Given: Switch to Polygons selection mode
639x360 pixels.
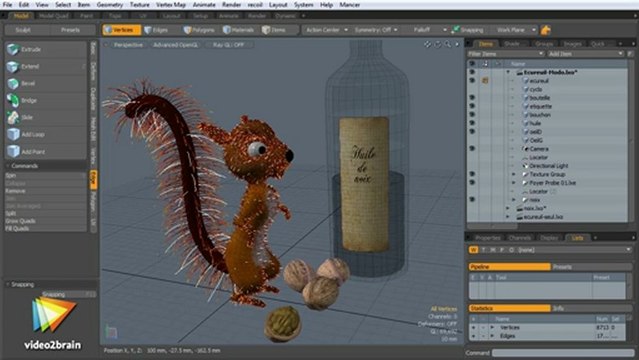Looking at the screenshot, I should coord(199,30).
